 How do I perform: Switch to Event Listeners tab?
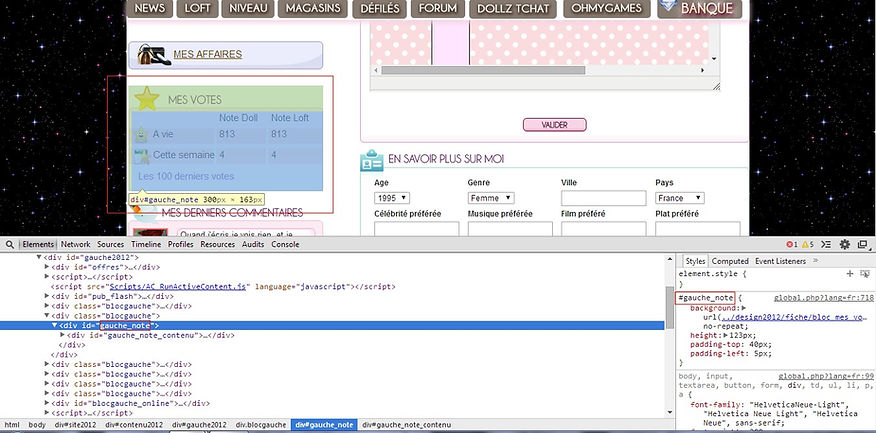780,261
